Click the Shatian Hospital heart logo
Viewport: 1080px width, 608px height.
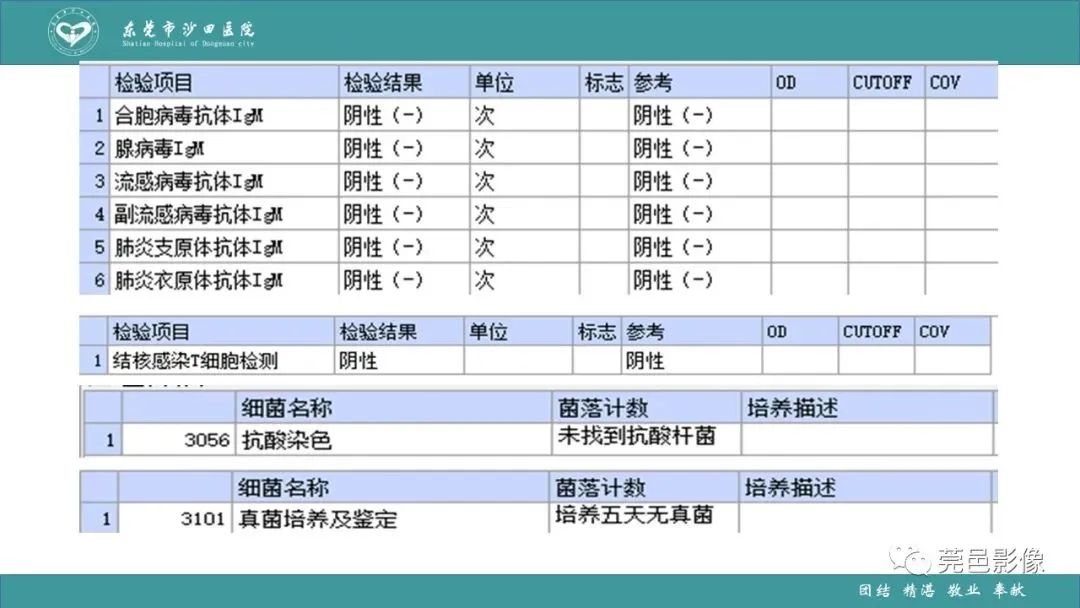tap(74, 32)
